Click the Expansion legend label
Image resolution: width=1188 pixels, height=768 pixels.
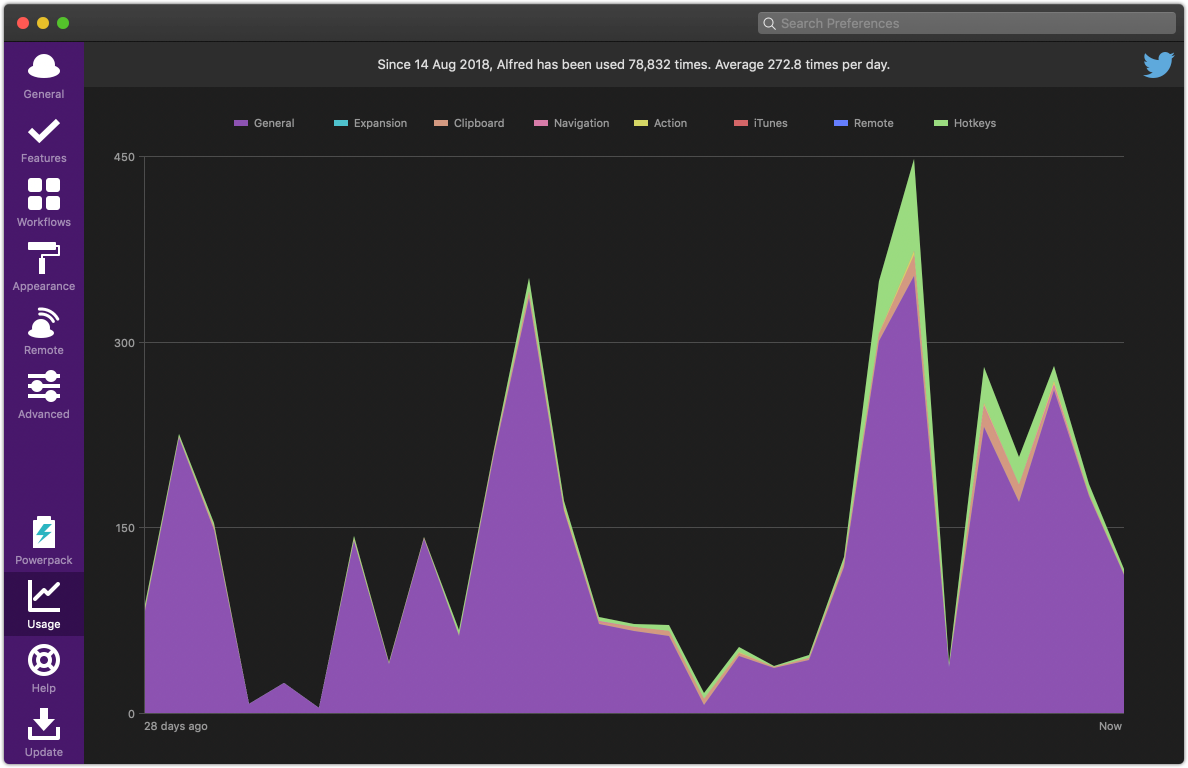(x=380, y=123)
